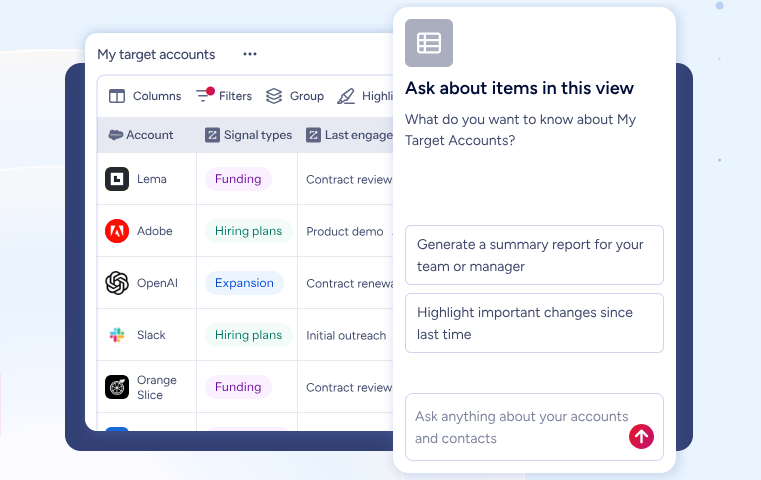Click the Ask about items in this view heading
This screenshot has width=761, height=480.
tap(519, 88)
